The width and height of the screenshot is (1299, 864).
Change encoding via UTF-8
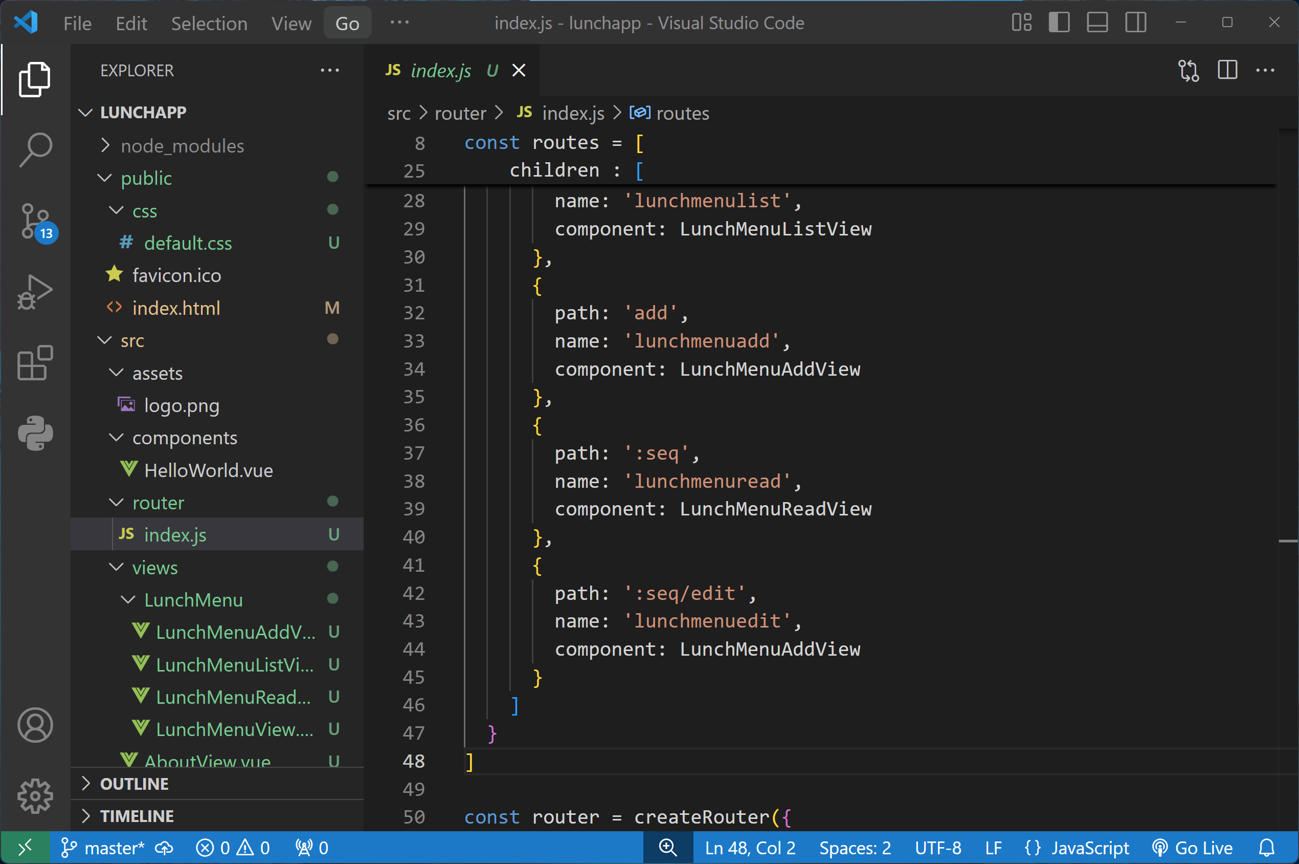point(938,848)
